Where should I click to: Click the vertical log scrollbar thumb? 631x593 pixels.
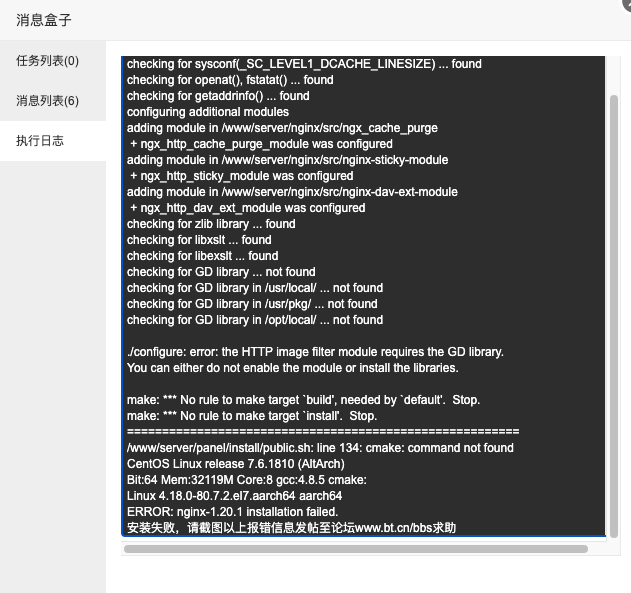[614, 316]
